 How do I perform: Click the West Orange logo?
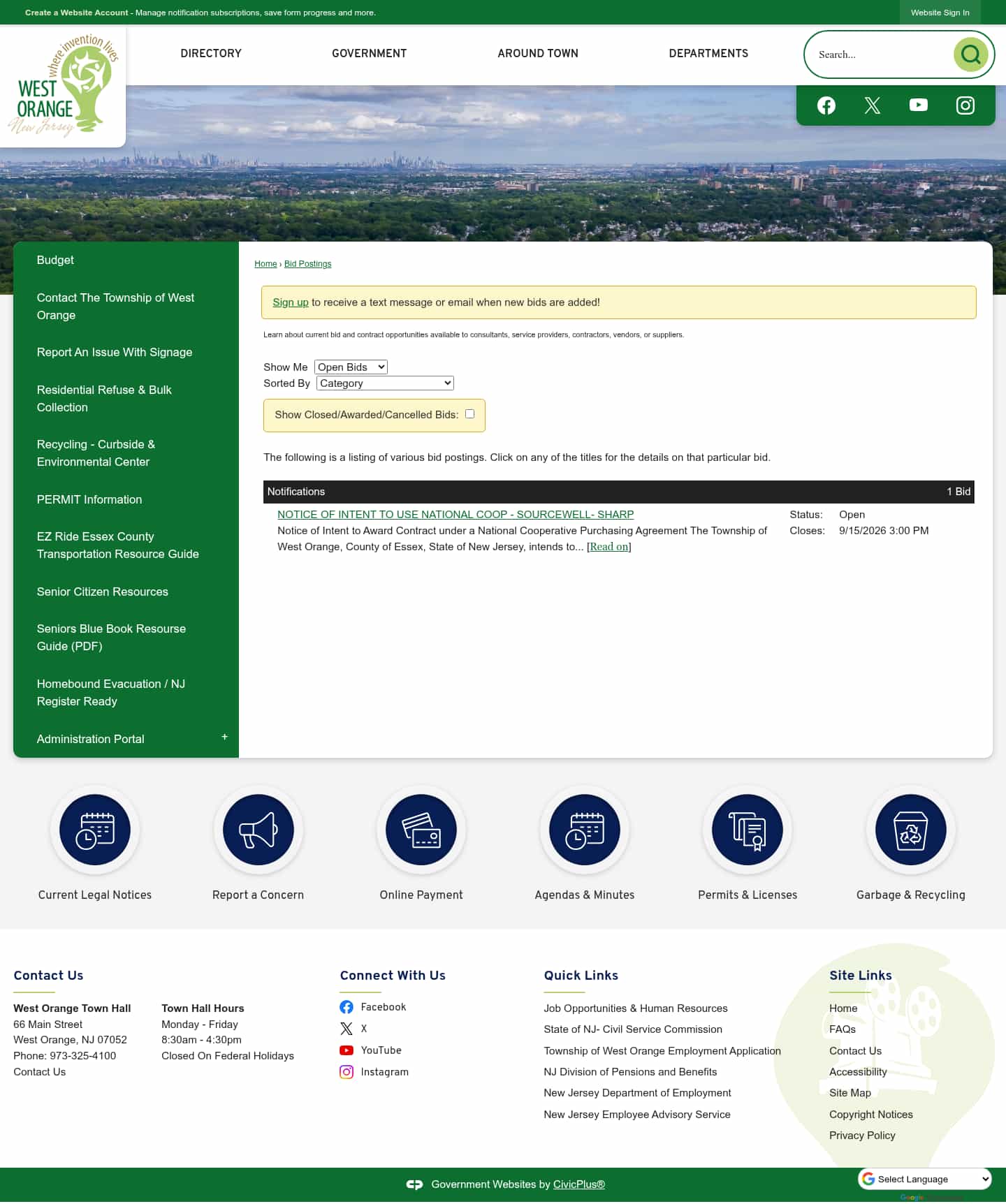63,85
